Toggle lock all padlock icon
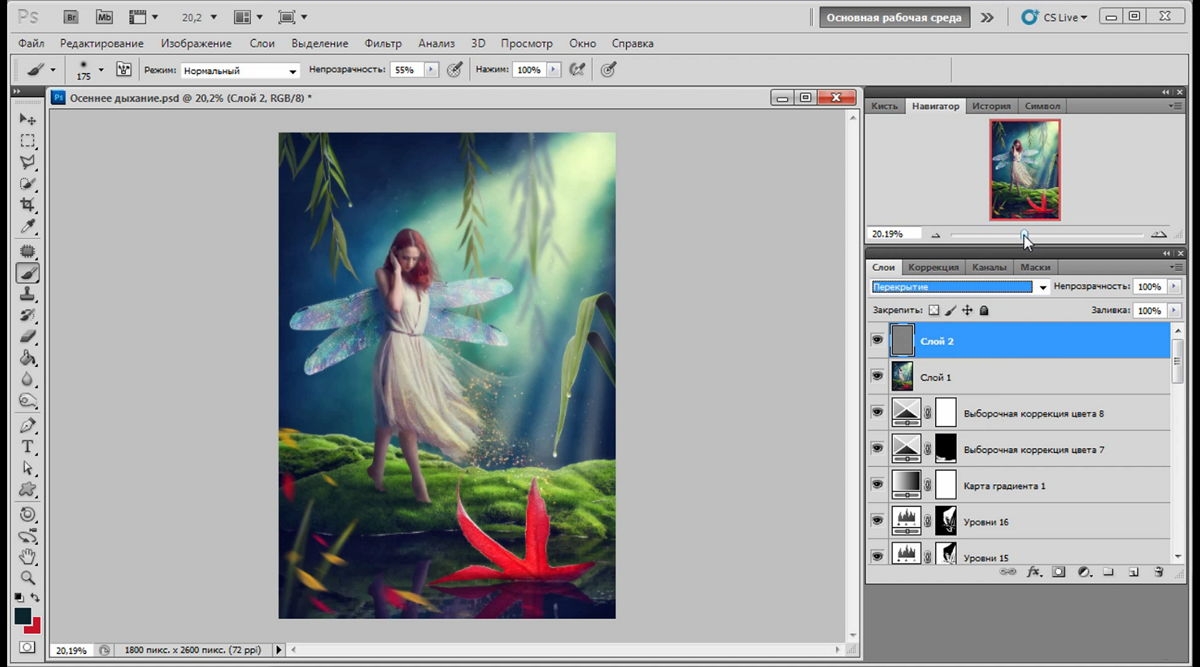The width and height of the screenshot is (1200, 667). tap(984, 311)
